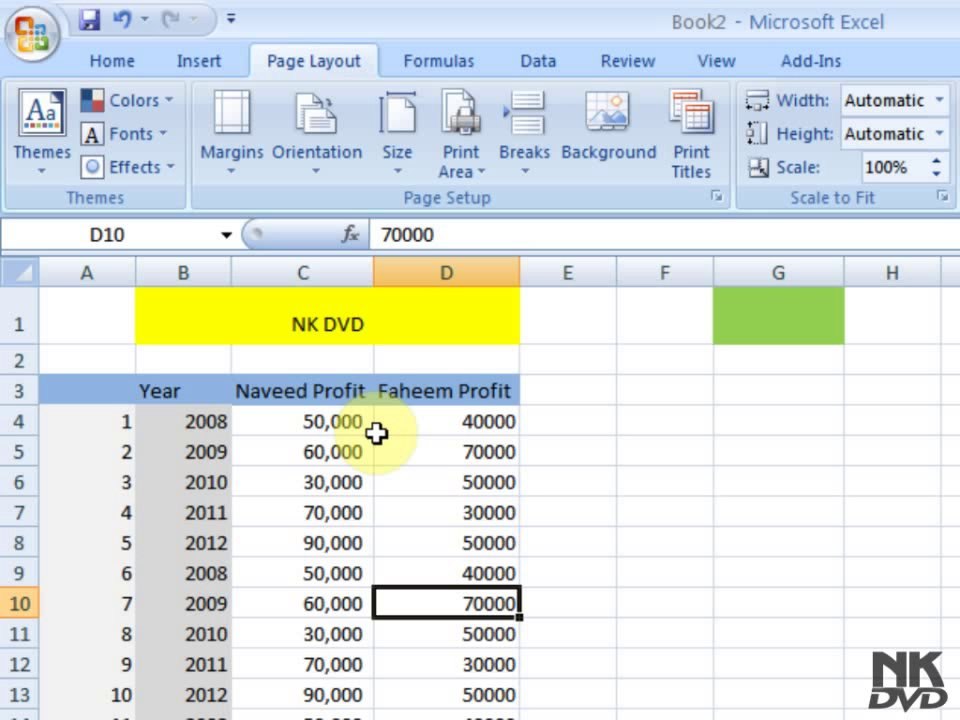Click the Scale 100% field
Viewport: 960px width, 720px height.
pyautogui.click(x=894, y=167)
